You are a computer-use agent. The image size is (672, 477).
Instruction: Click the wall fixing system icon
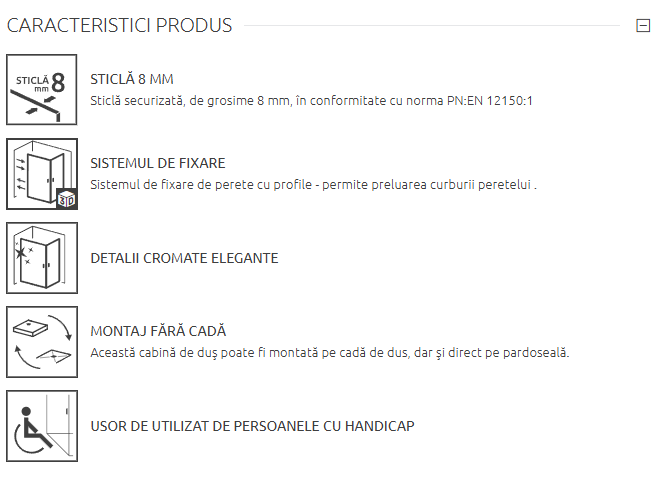[x=42, y=174]
